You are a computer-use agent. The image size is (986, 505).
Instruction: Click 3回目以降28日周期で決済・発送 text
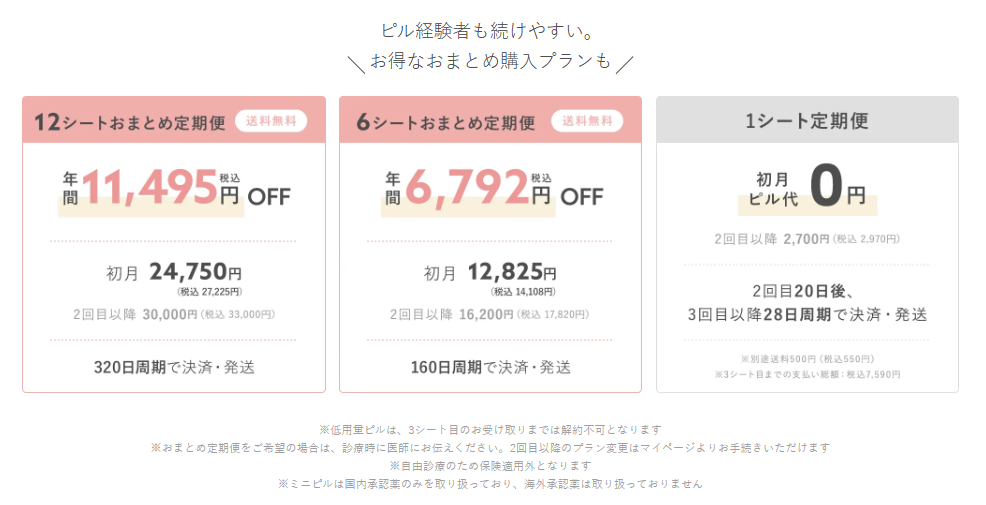pyautogui.click(x=807, y=314)
